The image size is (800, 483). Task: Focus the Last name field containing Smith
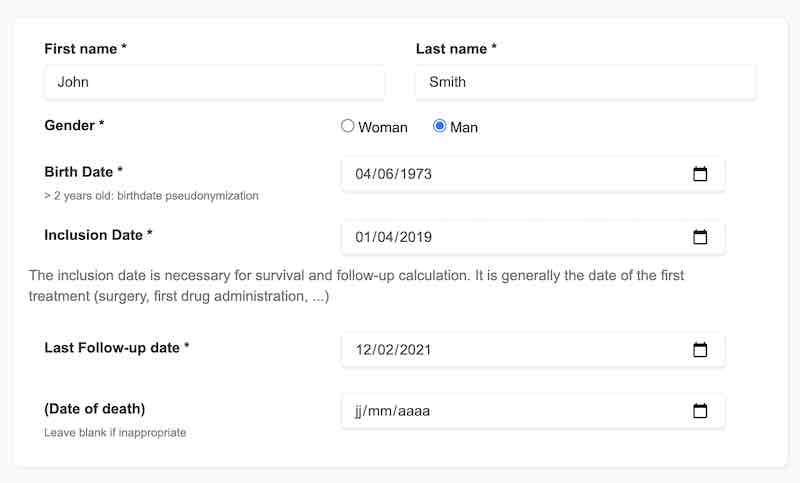click(585, 82)
